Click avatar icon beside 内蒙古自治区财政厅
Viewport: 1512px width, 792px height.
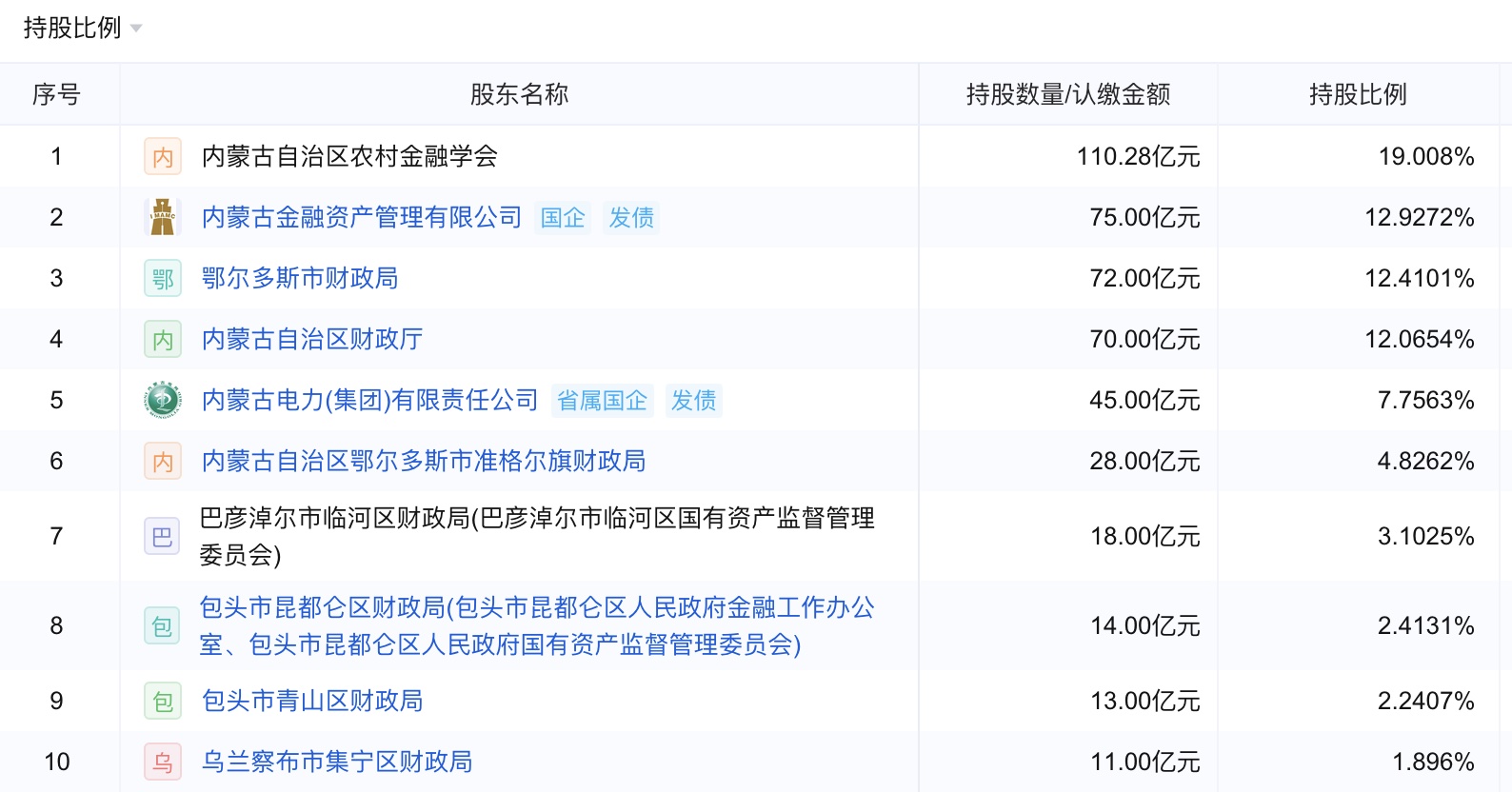[163, 339]
